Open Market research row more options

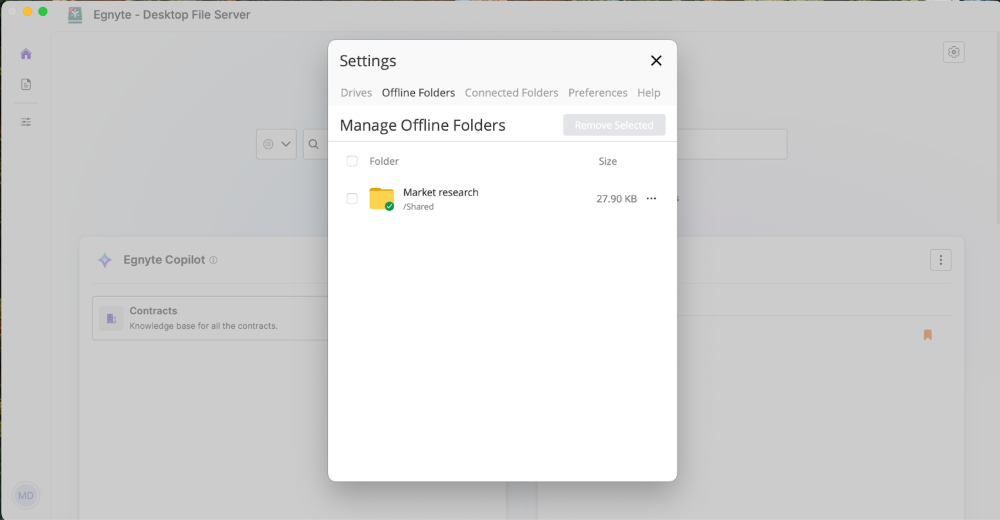(x=651, y=198)
